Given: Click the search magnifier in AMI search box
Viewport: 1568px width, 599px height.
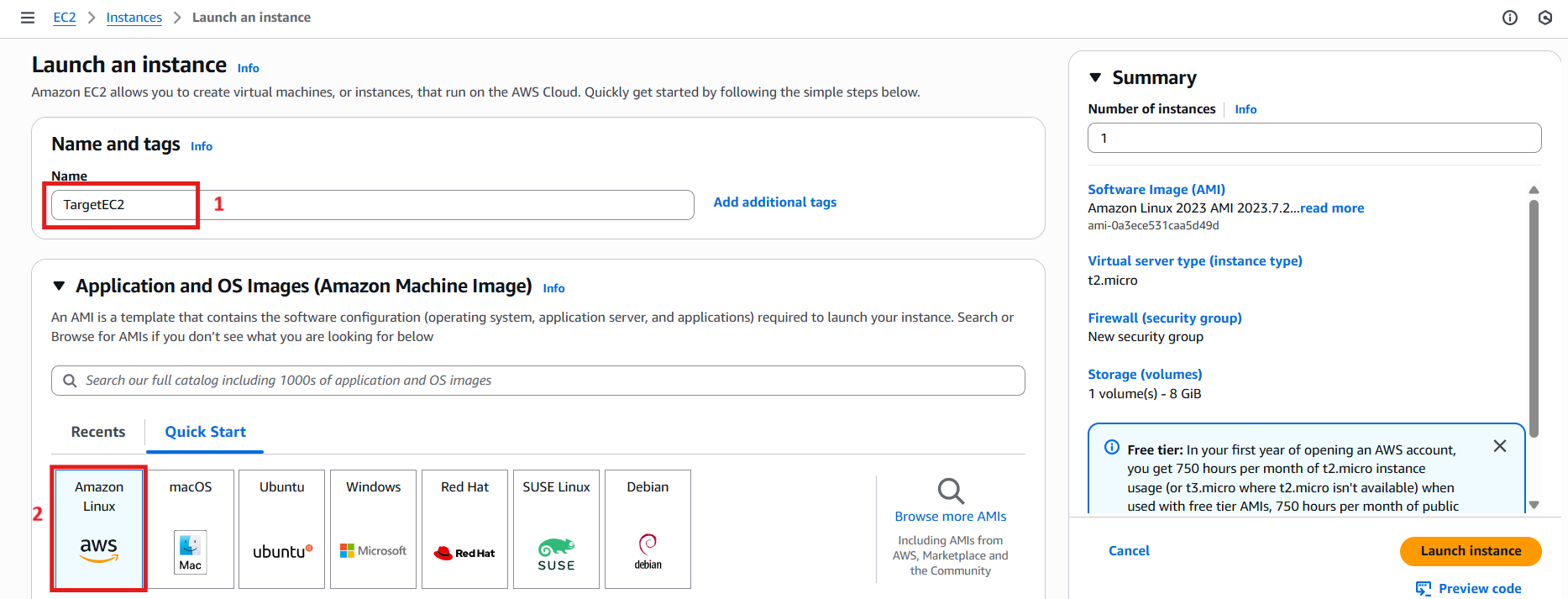Looking at the screenshot, I should [70, 381].
